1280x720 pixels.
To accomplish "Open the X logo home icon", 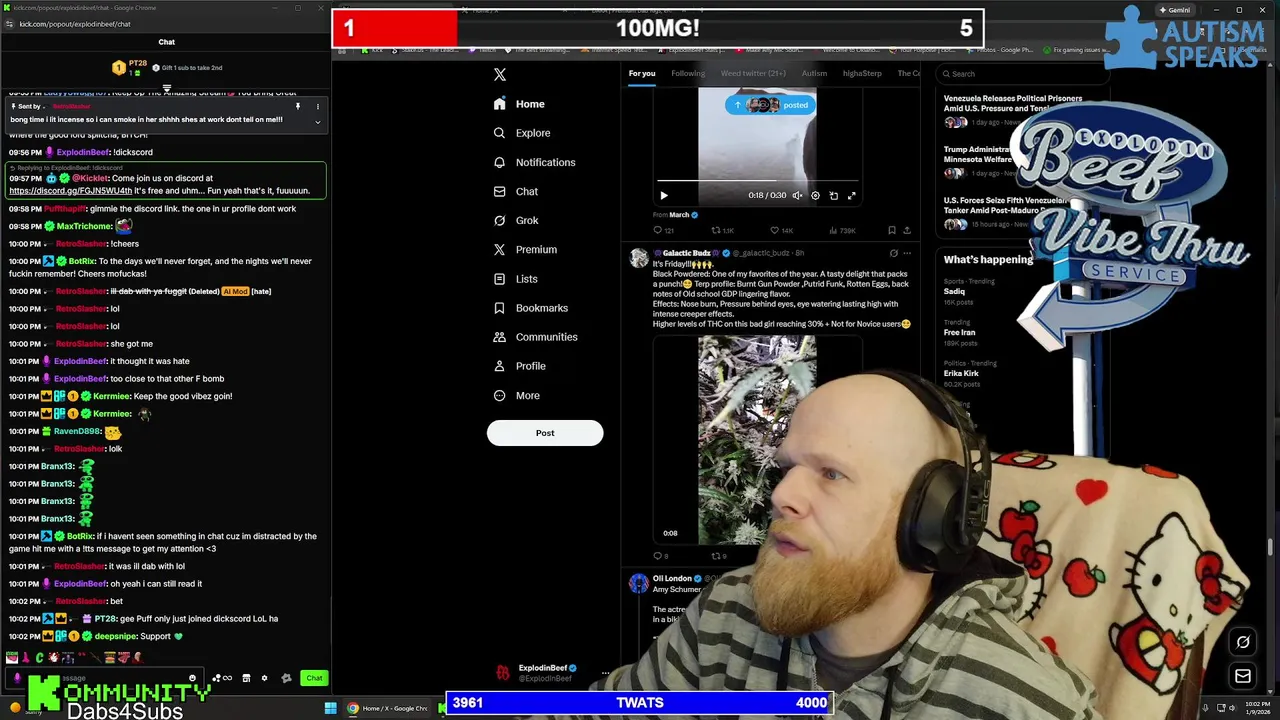I will point(500,74).
